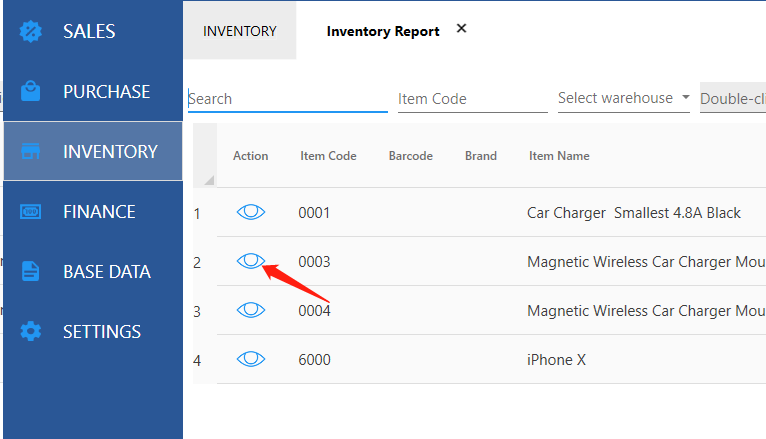Open the eye icon for iPhone X row
766x439 pixels.
click(251, 359)
